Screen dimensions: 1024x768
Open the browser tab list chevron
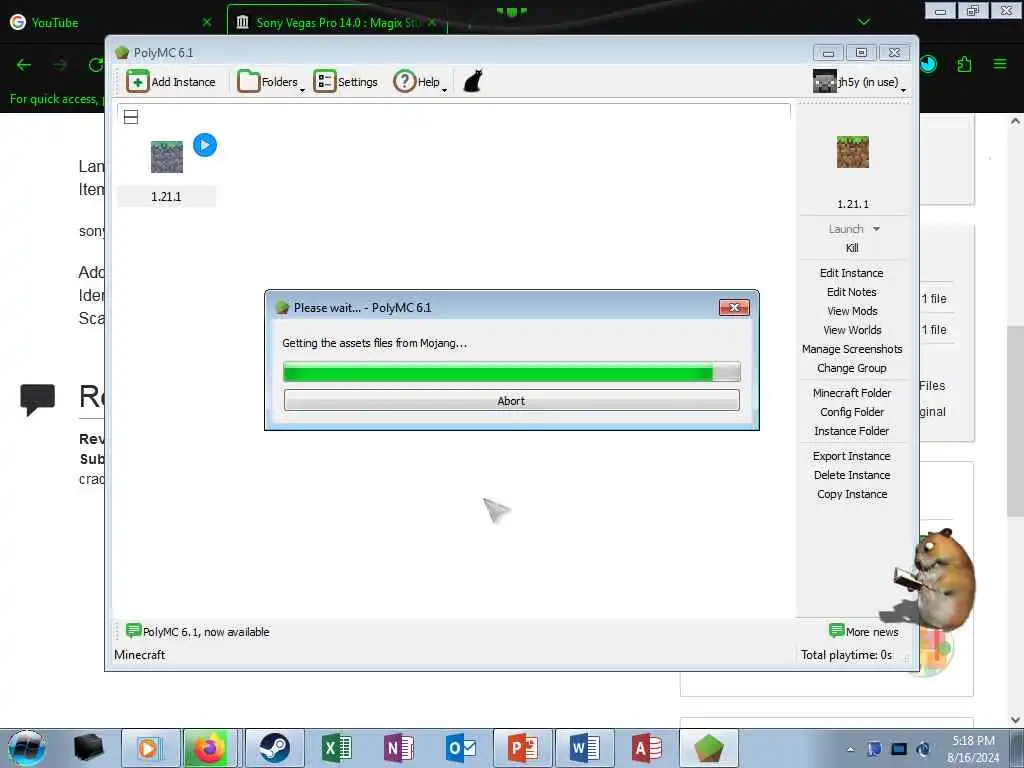coord(863,22)
